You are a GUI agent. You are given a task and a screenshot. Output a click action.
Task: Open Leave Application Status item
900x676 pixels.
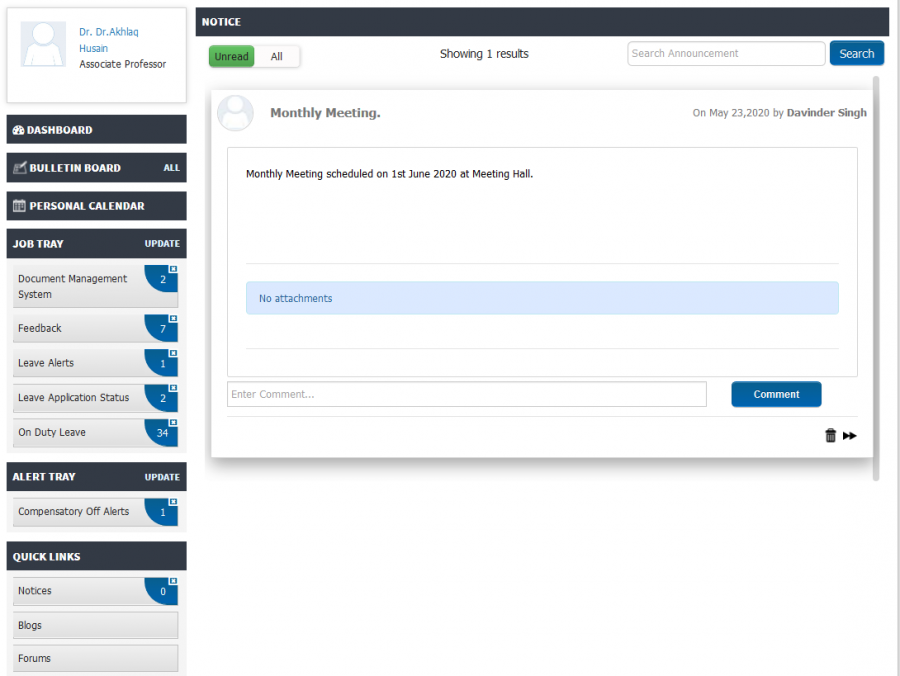click(x=95, y=397)
